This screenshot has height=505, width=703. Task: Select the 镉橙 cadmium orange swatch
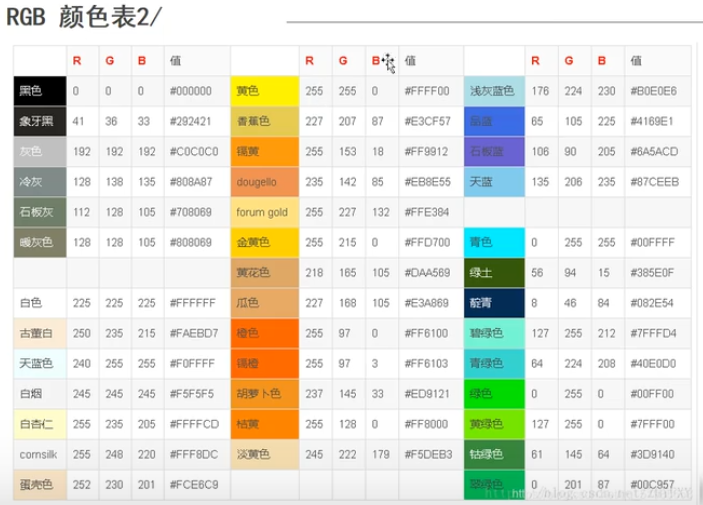(265, 363)
